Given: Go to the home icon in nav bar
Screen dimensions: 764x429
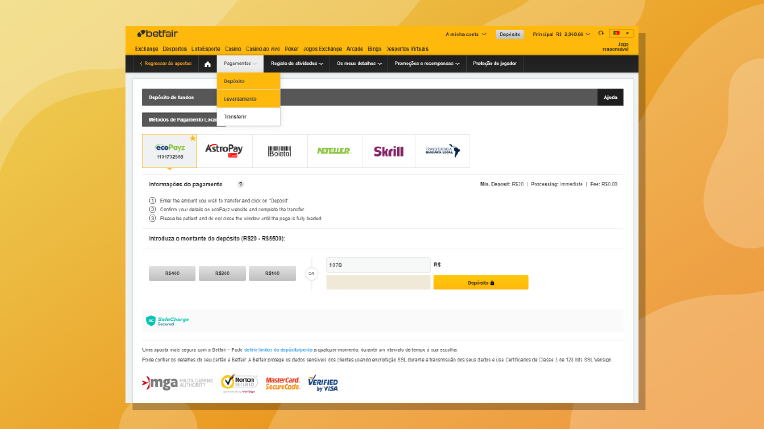Looking at the screenshot, I should (208, 64).
